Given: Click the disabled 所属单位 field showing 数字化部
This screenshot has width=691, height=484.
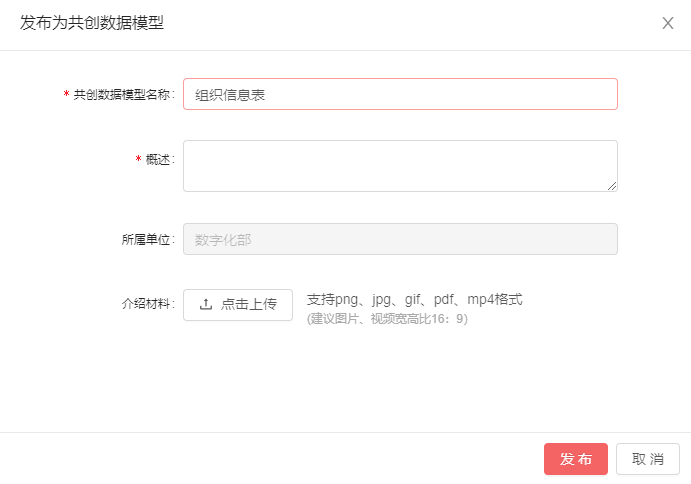Looking at the screenshot, I should (400, 239).
